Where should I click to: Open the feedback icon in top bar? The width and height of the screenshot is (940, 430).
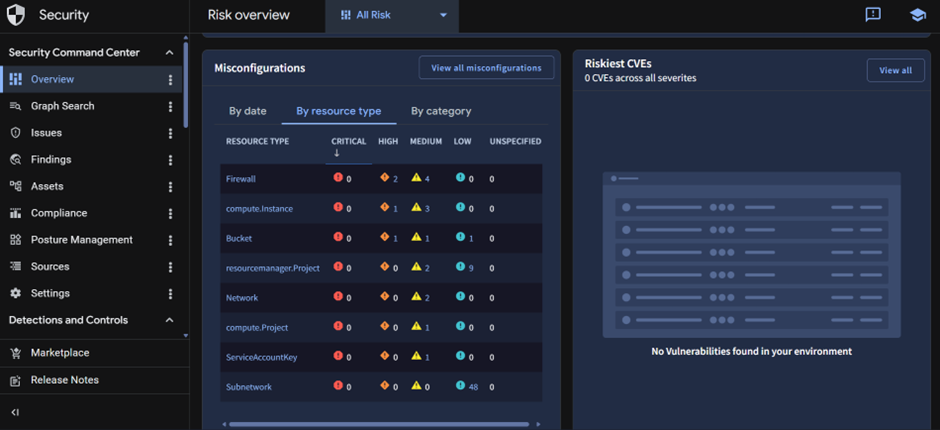(873, 15)
